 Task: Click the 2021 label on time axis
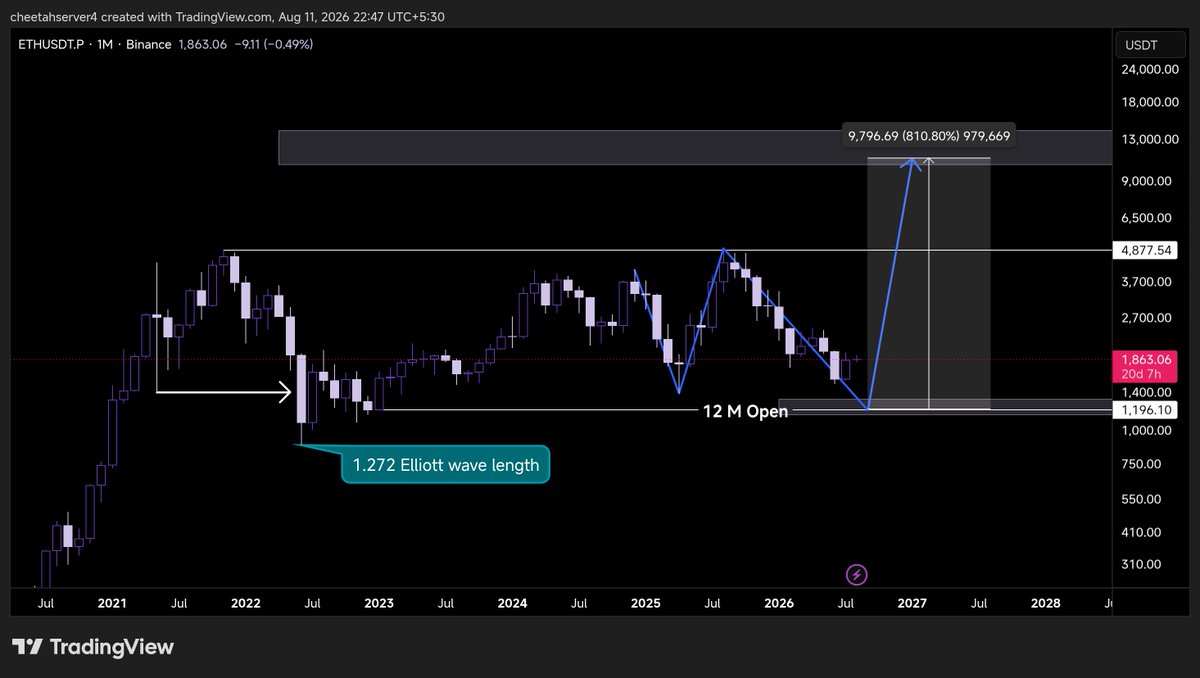coord(112,604)
